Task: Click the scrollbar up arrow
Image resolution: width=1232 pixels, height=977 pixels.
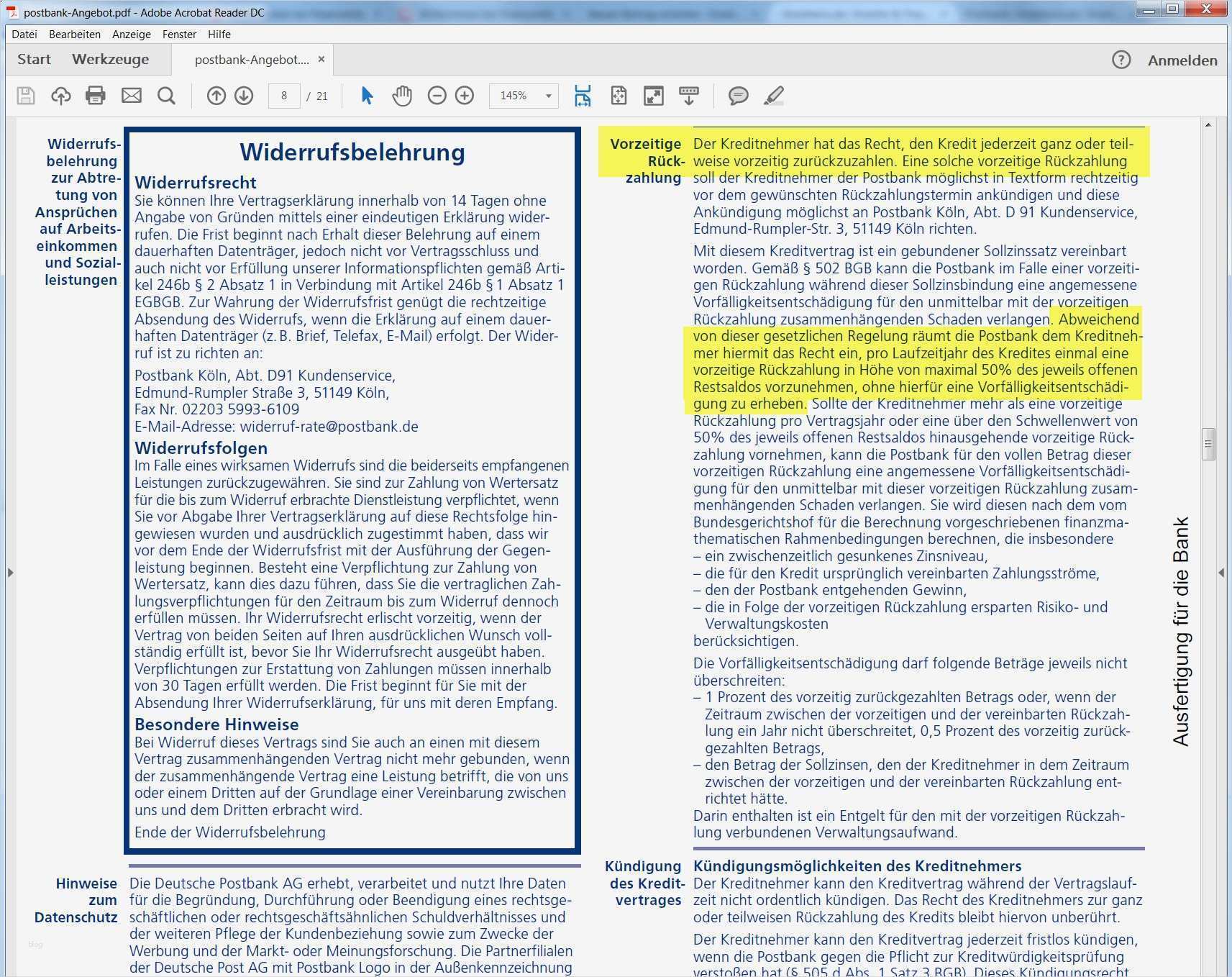Action: click(x=1208, y=125)
